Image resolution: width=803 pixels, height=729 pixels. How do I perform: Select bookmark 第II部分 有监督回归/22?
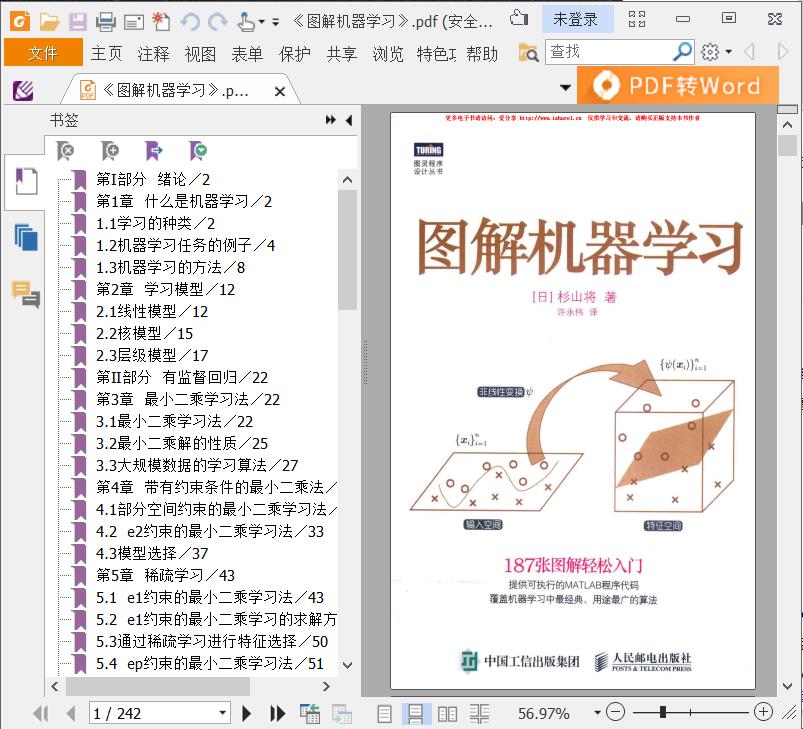(x=182, y=377)
